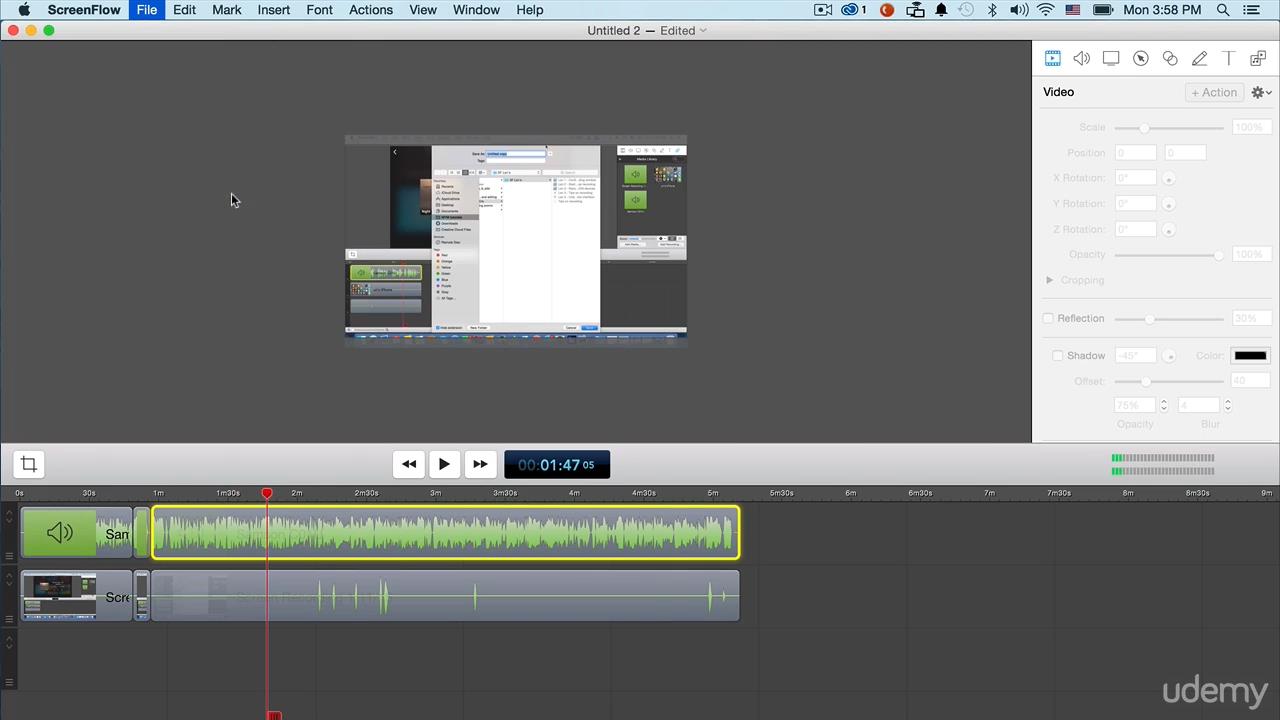Screen dimensions: 1280x720
Task: Open the Callout properties tab icon
Action: pyautogui.click(x=1140, y=59)
